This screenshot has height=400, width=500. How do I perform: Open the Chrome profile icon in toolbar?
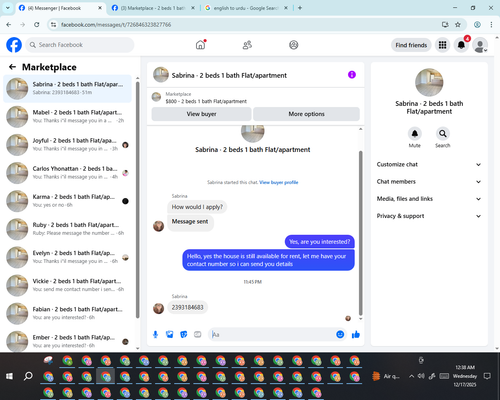[x=477, y=24]
